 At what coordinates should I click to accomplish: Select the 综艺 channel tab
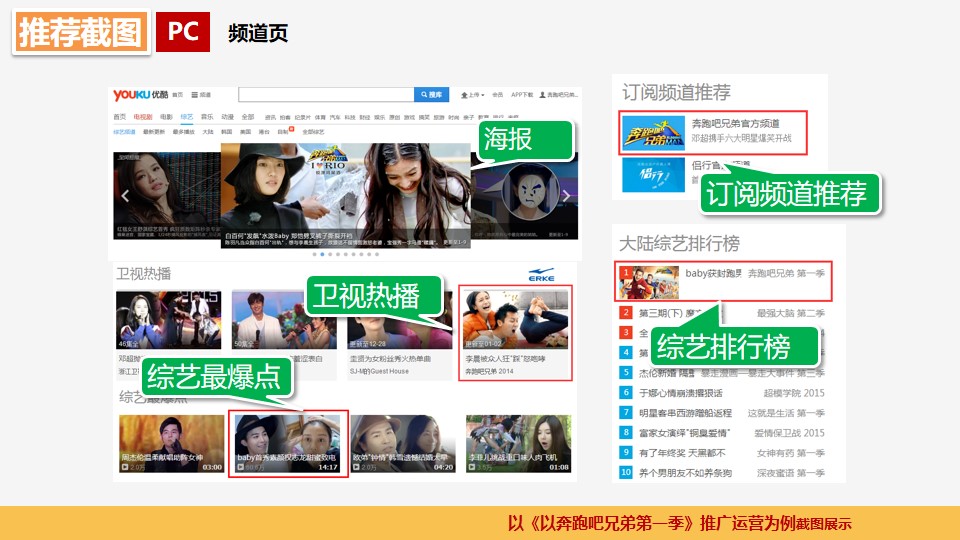(x=187, y=116)
